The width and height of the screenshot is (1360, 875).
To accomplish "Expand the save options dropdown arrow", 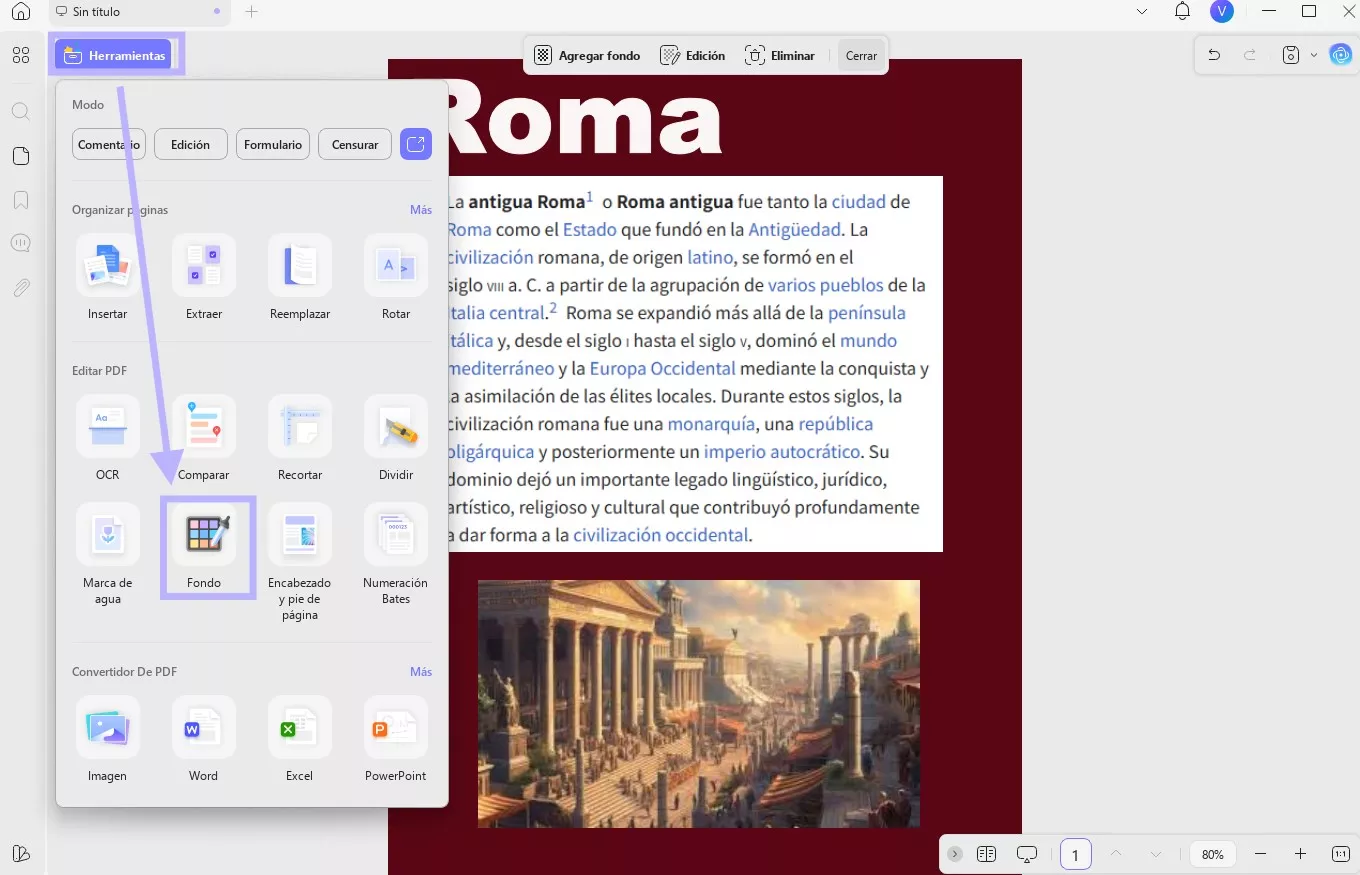I will [x=1313, y=55].
